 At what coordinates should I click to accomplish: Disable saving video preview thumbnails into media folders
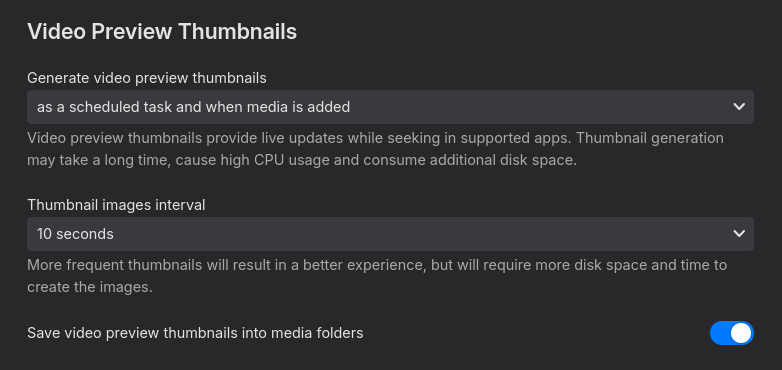point(732,333)
